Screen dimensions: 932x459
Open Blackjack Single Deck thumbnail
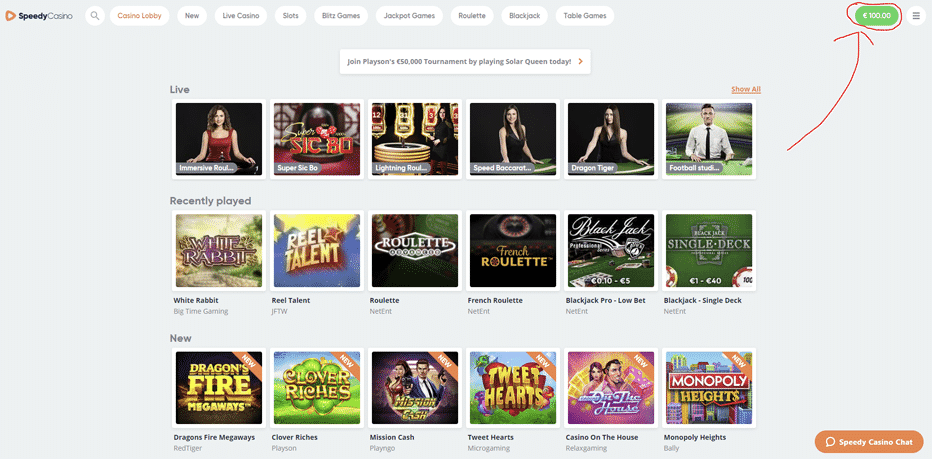click(x=709, y=250)
